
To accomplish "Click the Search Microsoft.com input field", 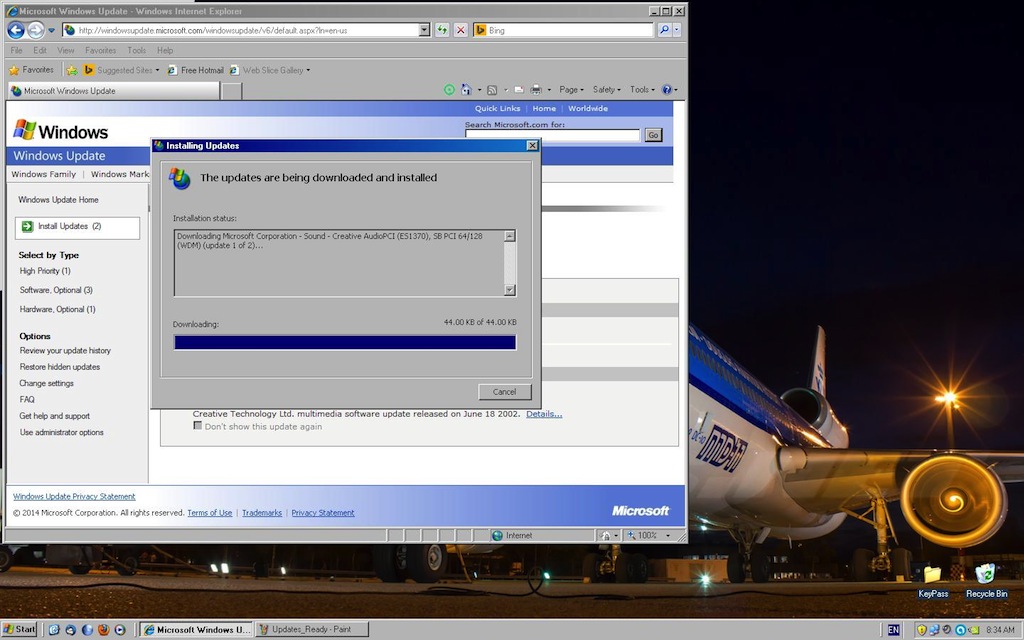I will (x=552, y=135).
